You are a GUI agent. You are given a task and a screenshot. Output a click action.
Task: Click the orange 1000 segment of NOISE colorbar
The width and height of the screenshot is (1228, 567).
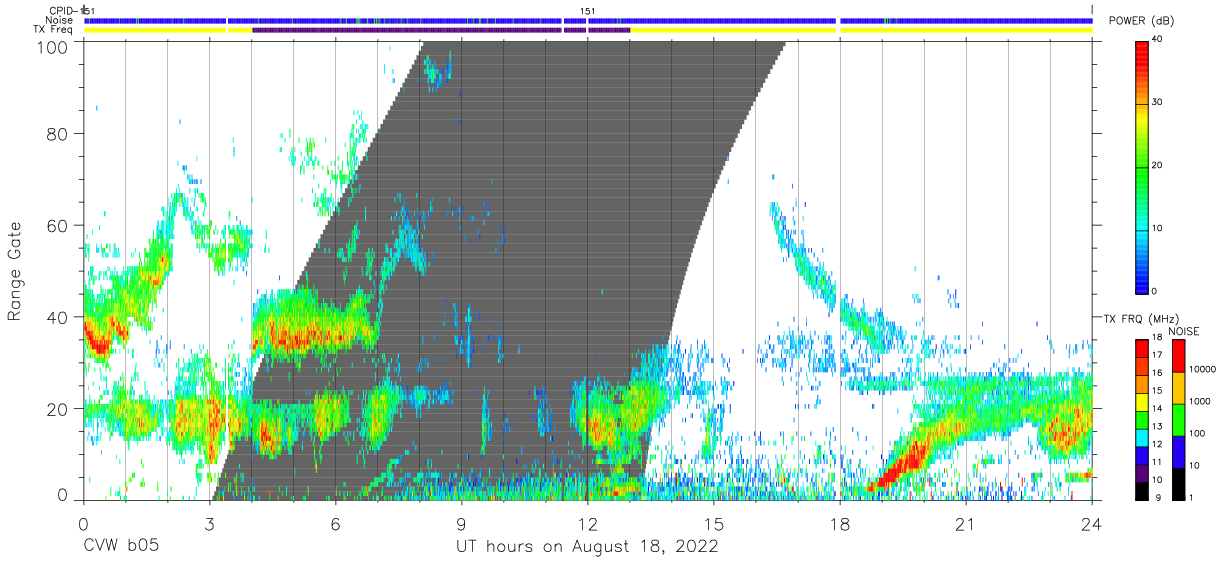(1178, 387)
